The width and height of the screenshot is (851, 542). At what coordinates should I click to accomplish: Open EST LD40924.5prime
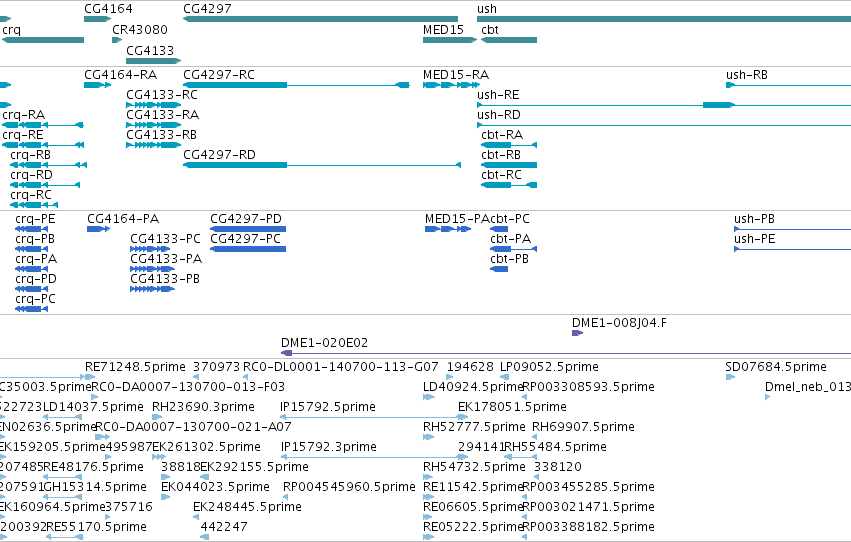pyautogui.click(x=473, y=387)
